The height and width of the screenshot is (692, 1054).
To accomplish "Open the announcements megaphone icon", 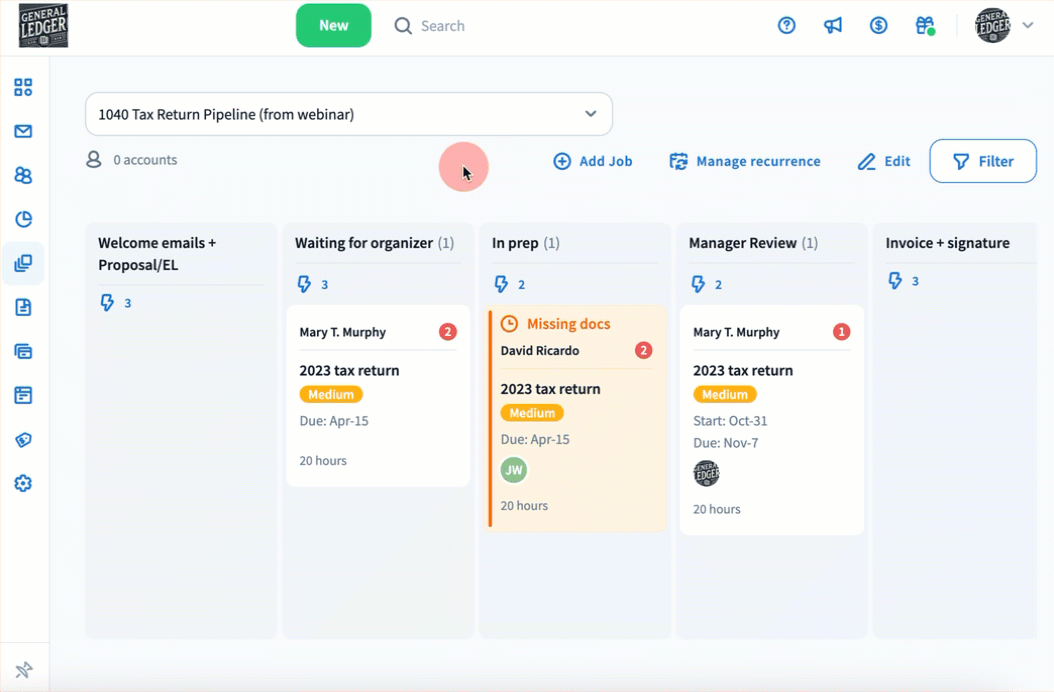I will coord(833,26).
